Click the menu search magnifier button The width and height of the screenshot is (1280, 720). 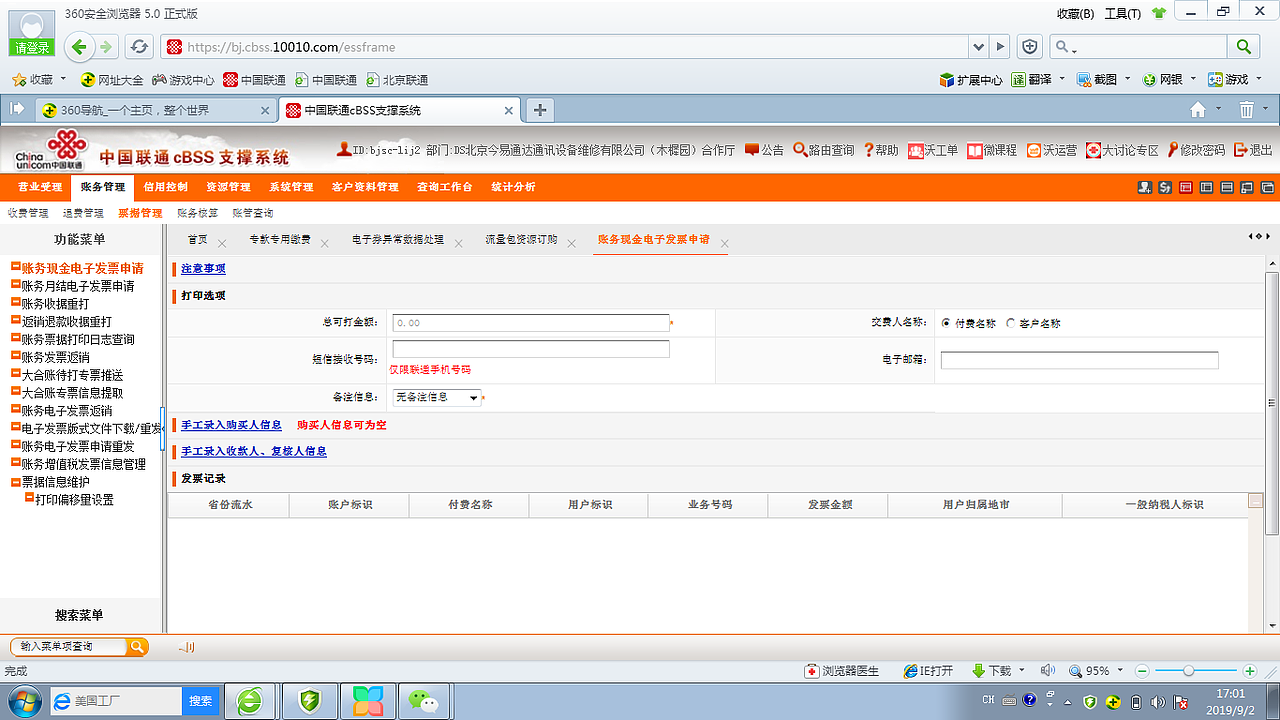[137, 647]
